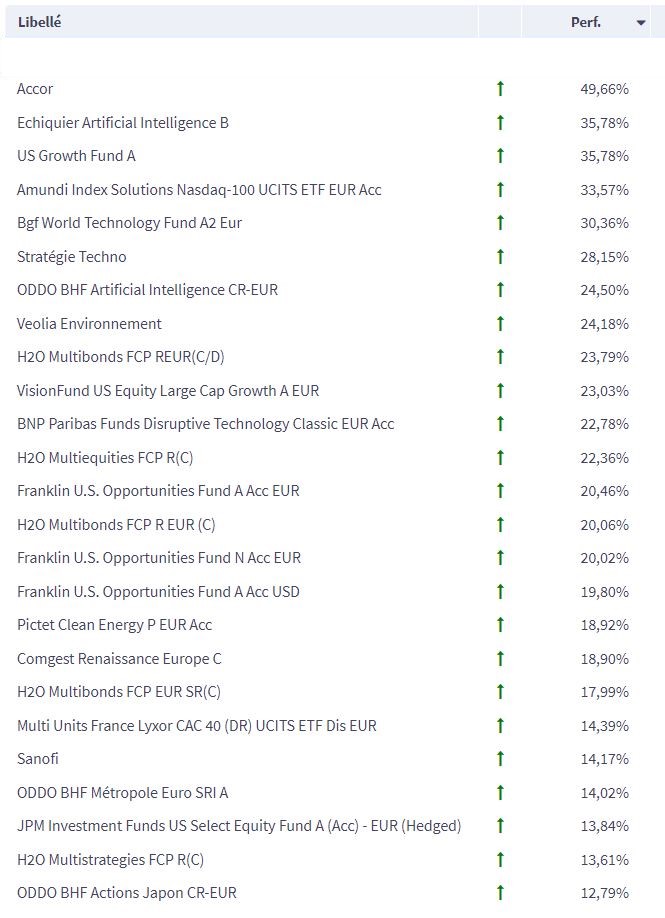Click the 49,66% performance value for Accor
The width and height of the screenshot is (665, 918).
coord(604,89)
